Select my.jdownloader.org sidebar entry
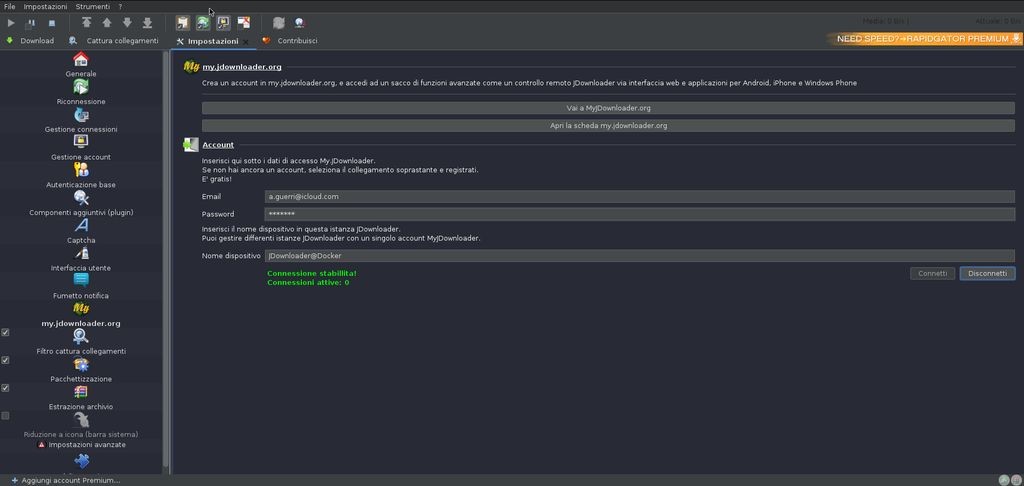1024x486 pixels. click(81, 315)
